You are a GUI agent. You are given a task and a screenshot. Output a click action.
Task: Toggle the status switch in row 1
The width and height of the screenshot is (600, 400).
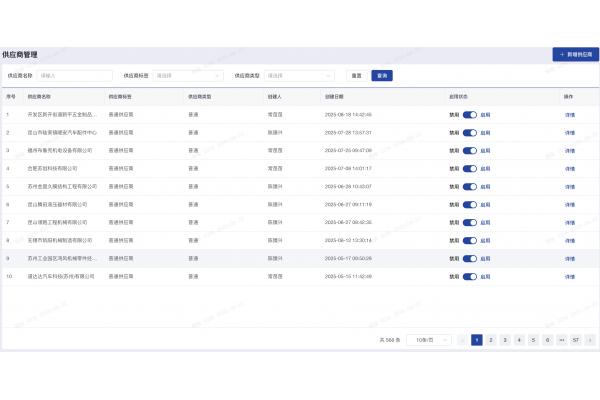point(469,115)
